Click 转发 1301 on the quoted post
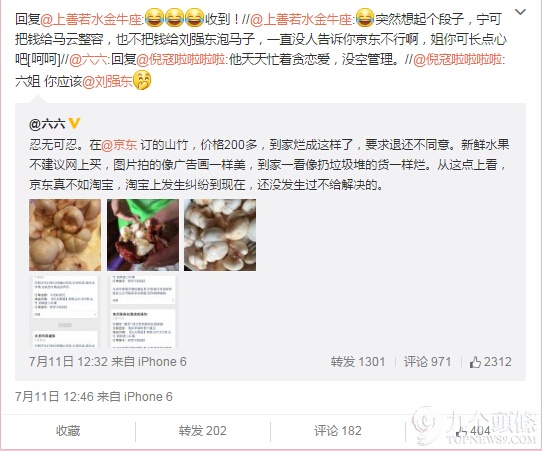Screen dimensions: 542x451 tap(358, 362)
